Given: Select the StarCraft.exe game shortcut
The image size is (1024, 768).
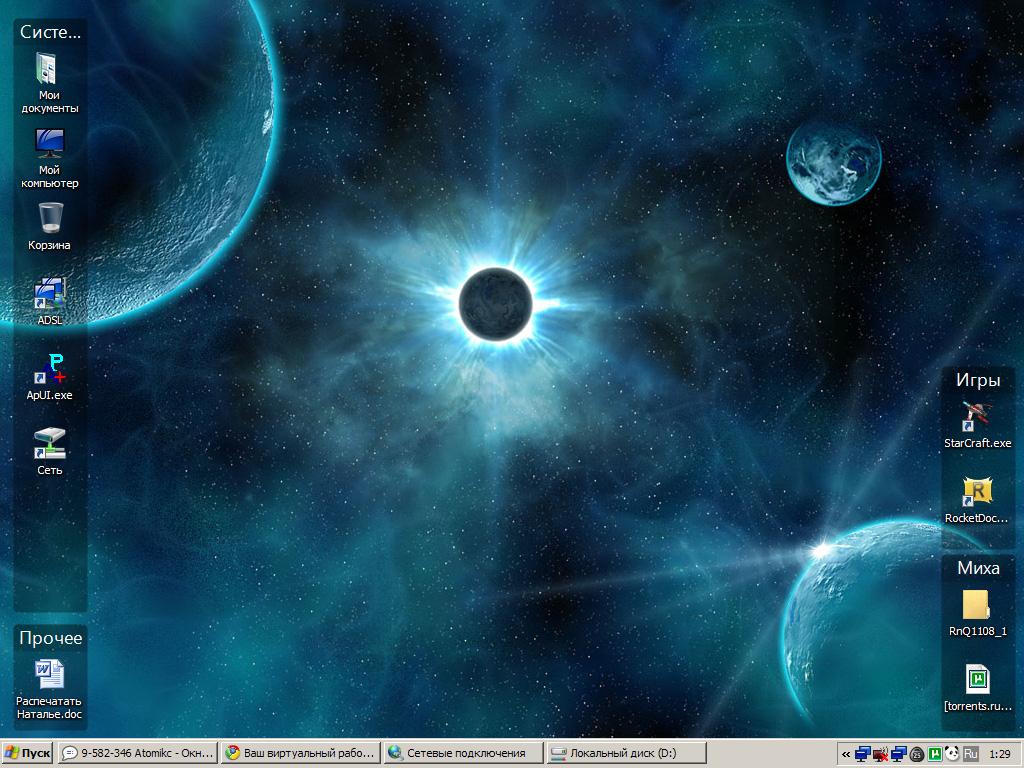Looking at the screenshot, I should coord(977,416).
